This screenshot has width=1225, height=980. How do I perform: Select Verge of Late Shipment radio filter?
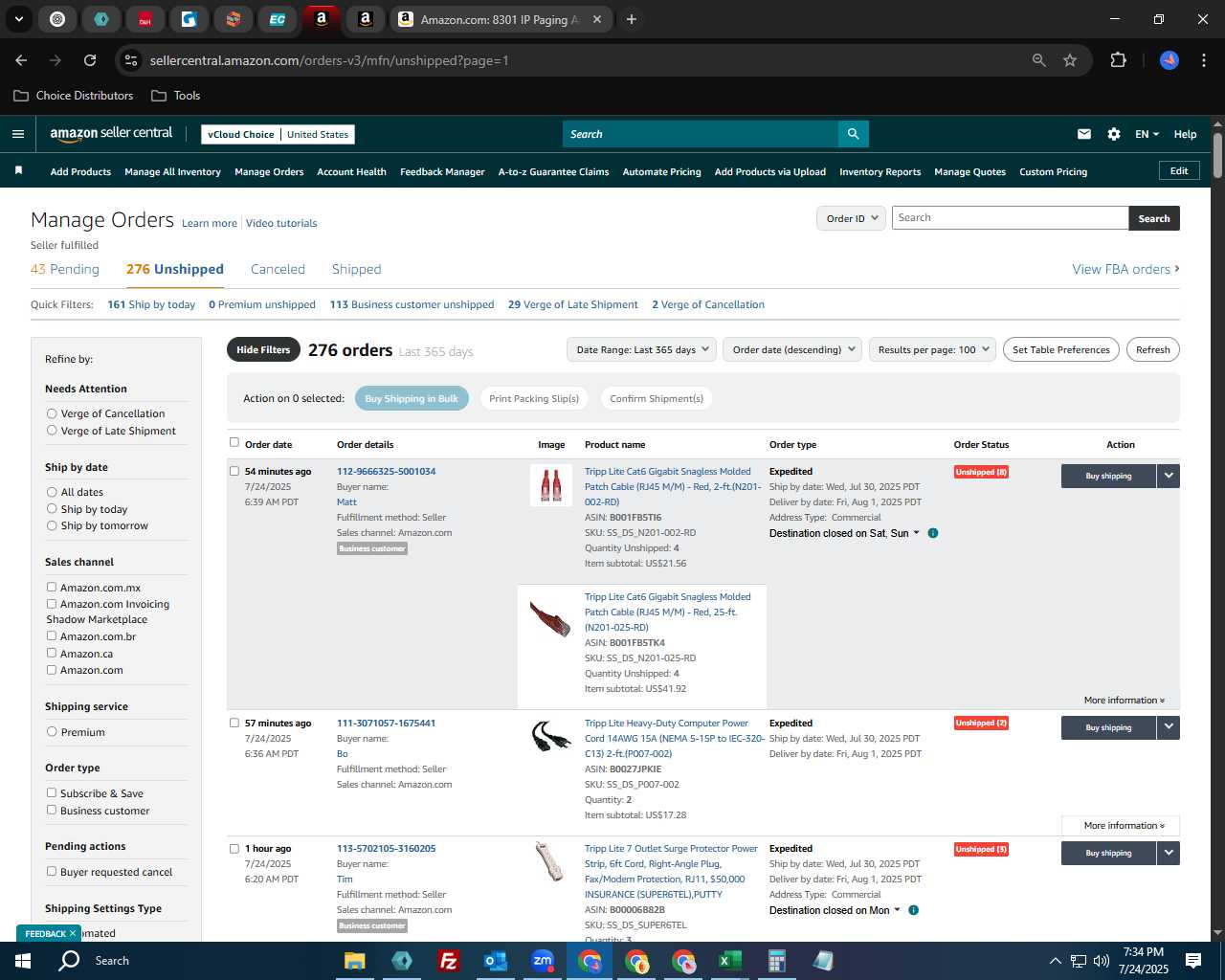point(52,431)
